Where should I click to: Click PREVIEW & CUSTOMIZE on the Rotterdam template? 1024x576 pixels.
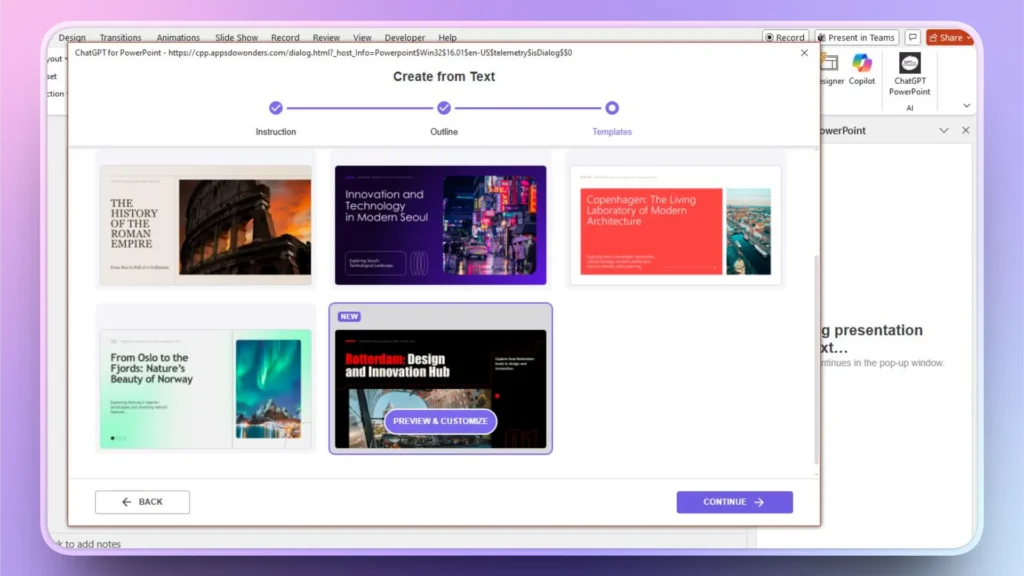pos(440,421)
